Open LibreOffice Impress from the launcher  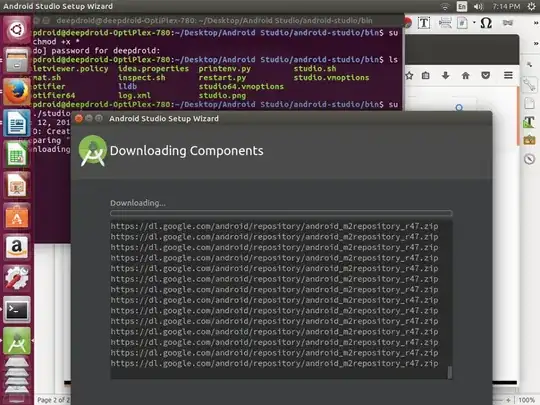[x=17, y=185]
